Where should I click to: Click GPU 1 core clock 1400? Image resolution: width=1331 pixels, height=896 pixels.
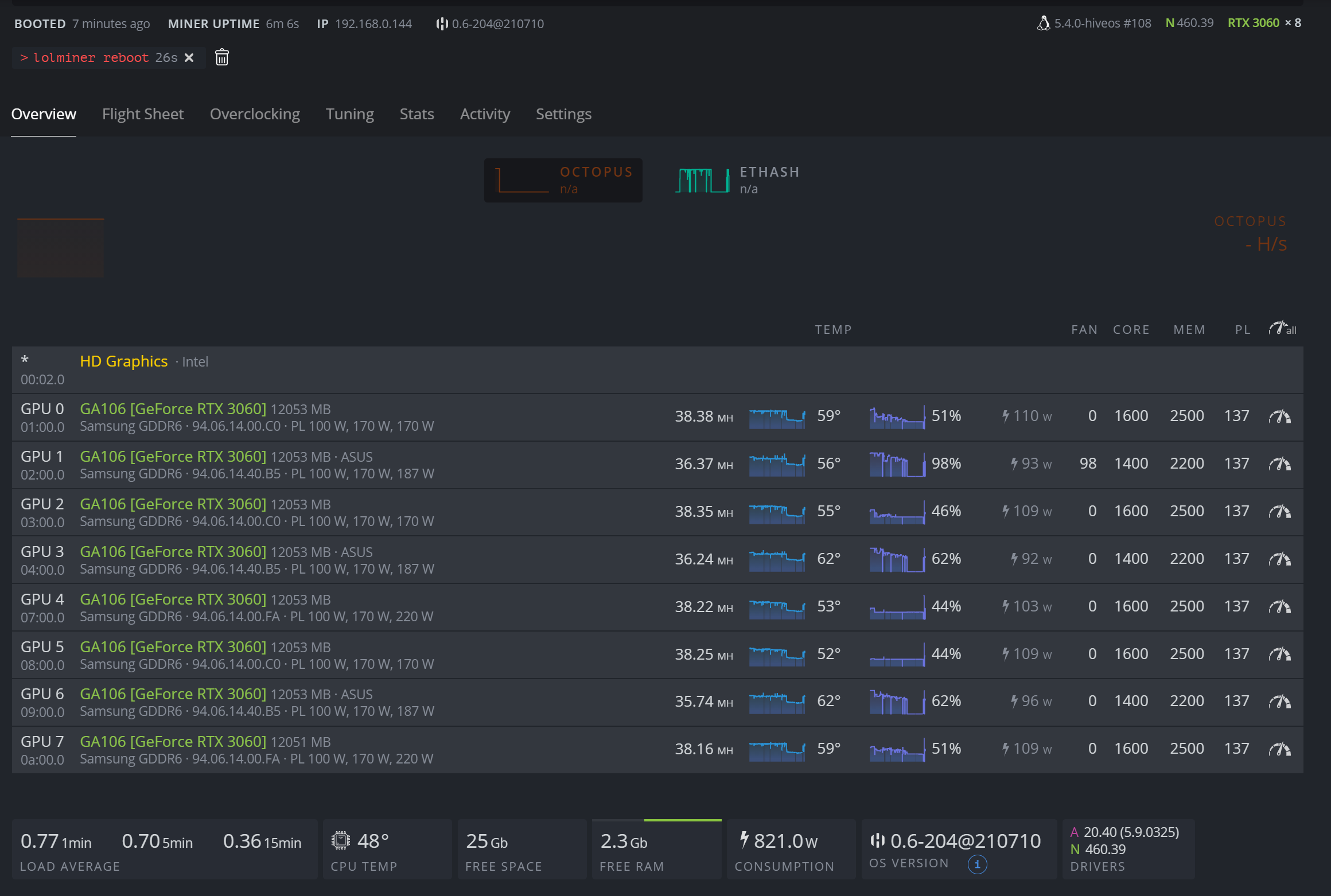click(x=1131, y=463)
